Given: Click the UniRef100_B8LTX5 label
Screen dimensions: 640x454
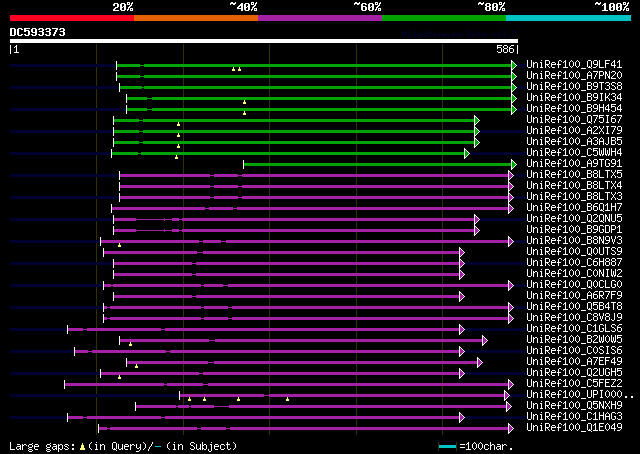Looking at the screenshot, I should [x=574, y=175].
